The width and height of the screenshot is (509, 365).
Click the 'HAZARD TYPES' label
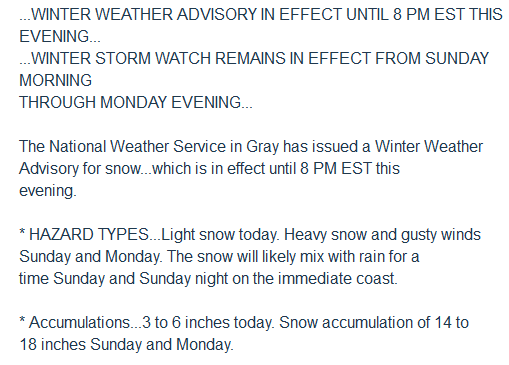[89, 235]
